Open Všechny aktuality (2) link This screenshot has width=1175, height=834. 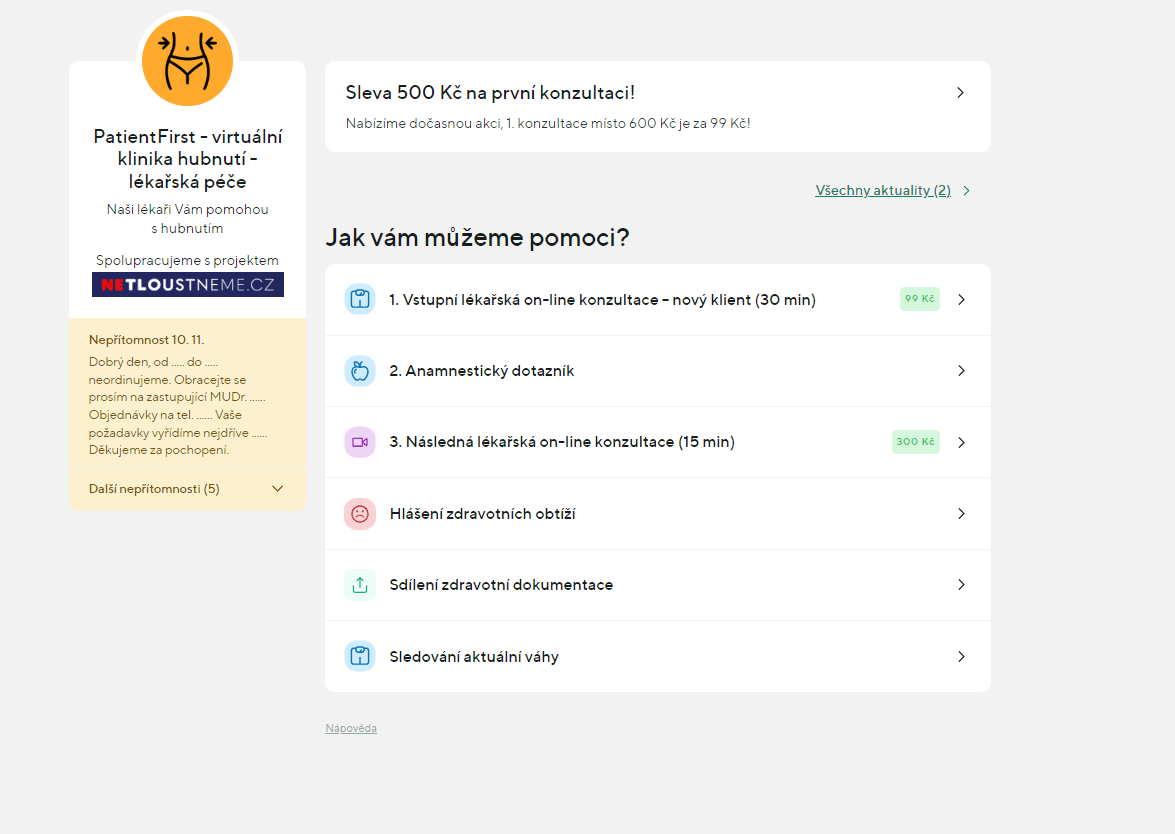pos(883,191)
